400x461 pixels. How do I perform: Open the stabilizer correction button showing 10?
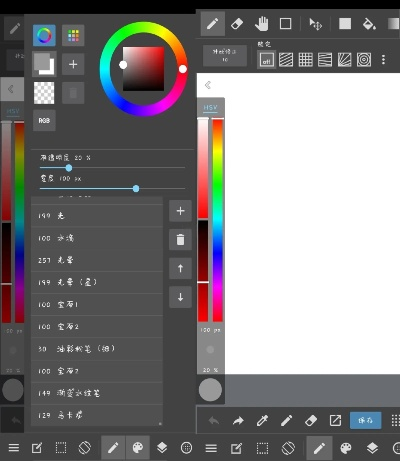point(225,55)
